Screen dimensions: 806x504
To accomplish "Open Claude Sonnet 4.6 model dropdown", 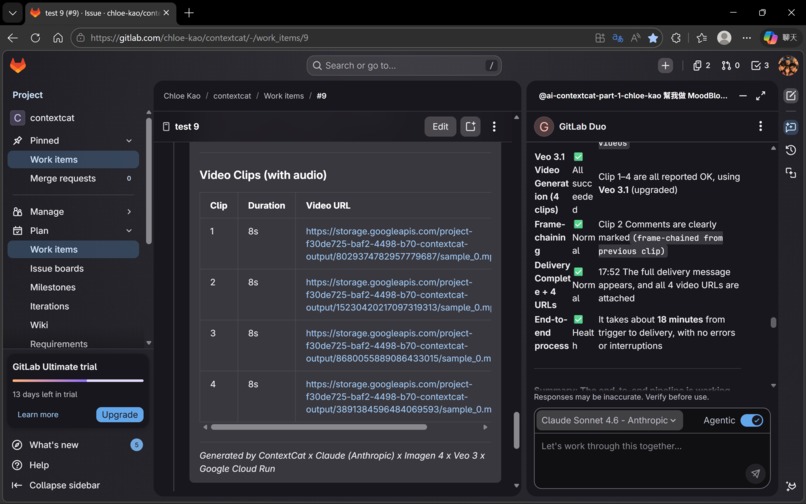I will pos(609,420).
